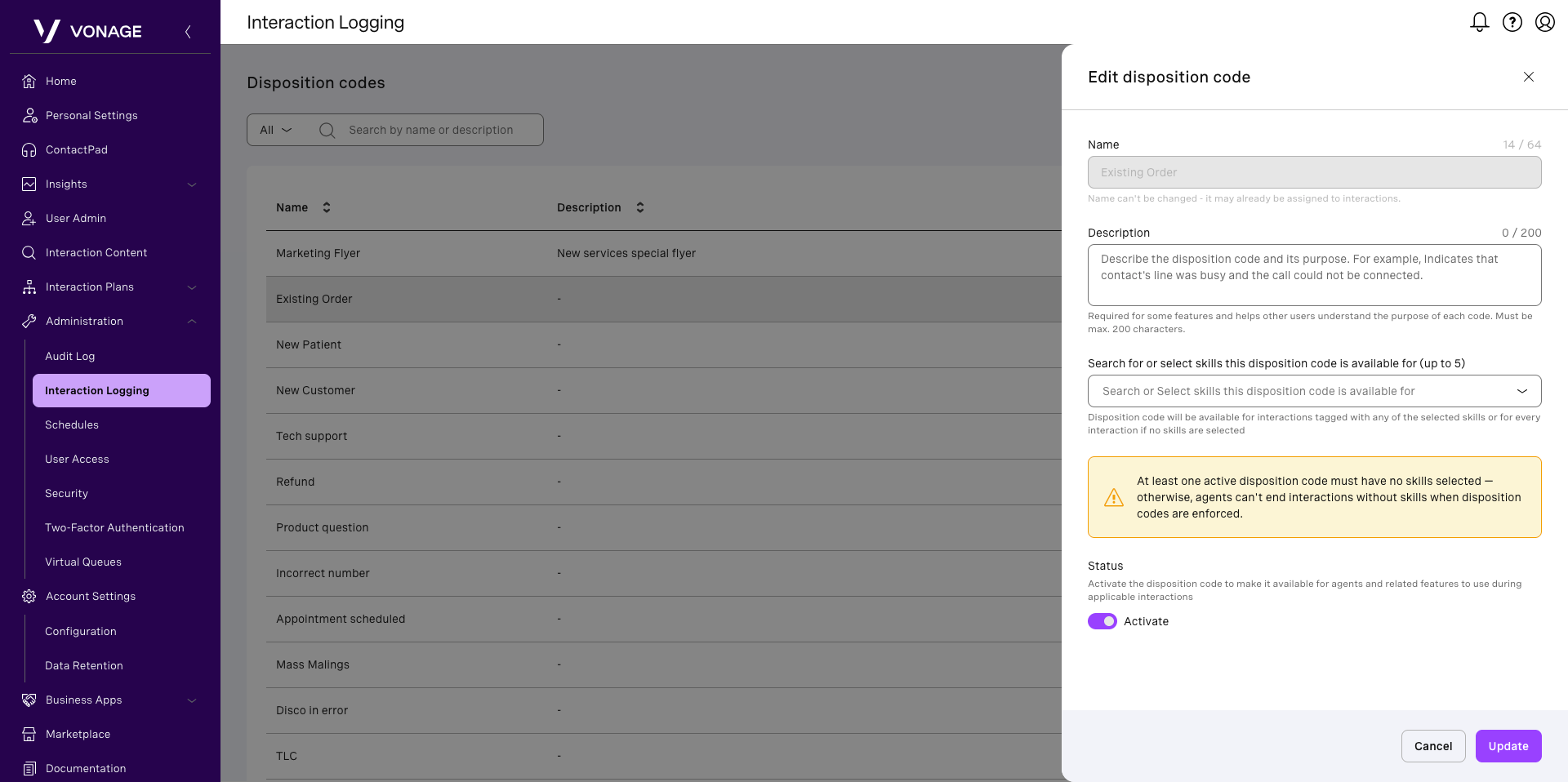1568x782 pixels.
Task: Sort the table by Name column
Action: pos(326,207)
